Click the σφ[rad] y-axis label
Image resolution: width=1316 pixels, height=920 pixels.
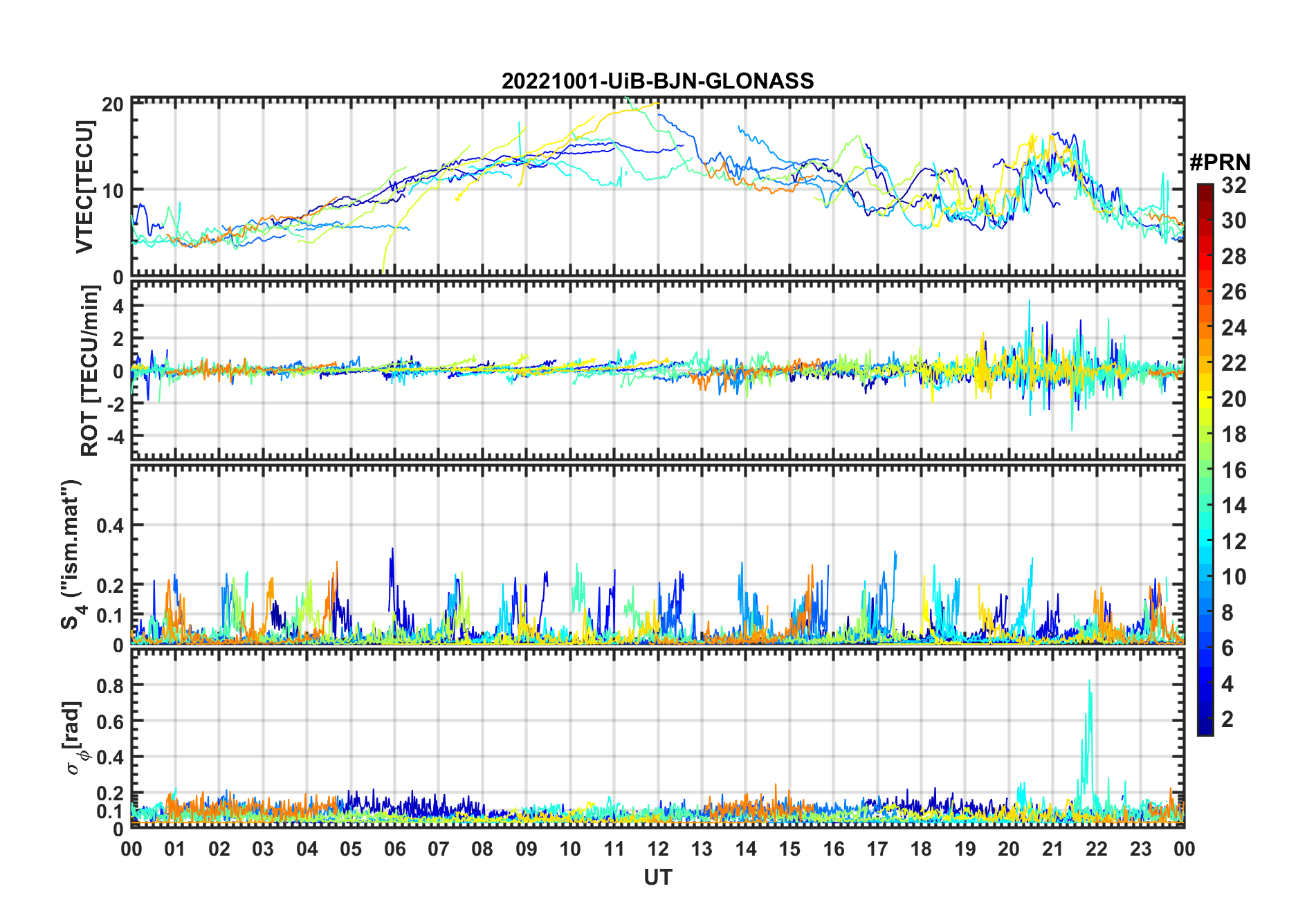click(74, 738)
